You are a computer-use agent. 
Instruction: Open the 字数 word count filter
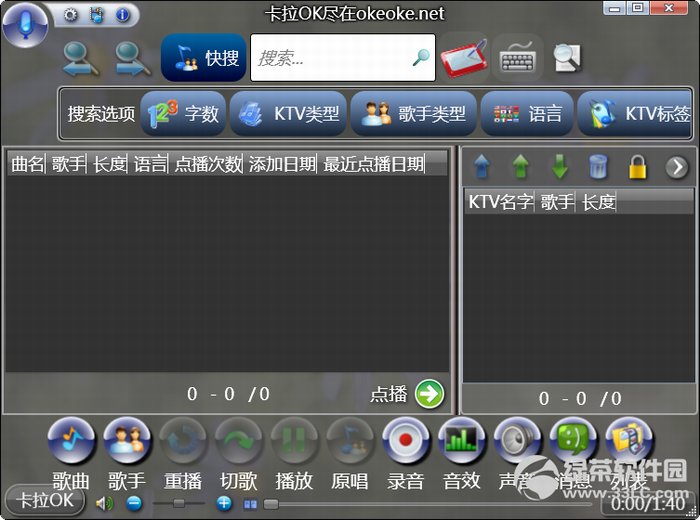(183, 113)
